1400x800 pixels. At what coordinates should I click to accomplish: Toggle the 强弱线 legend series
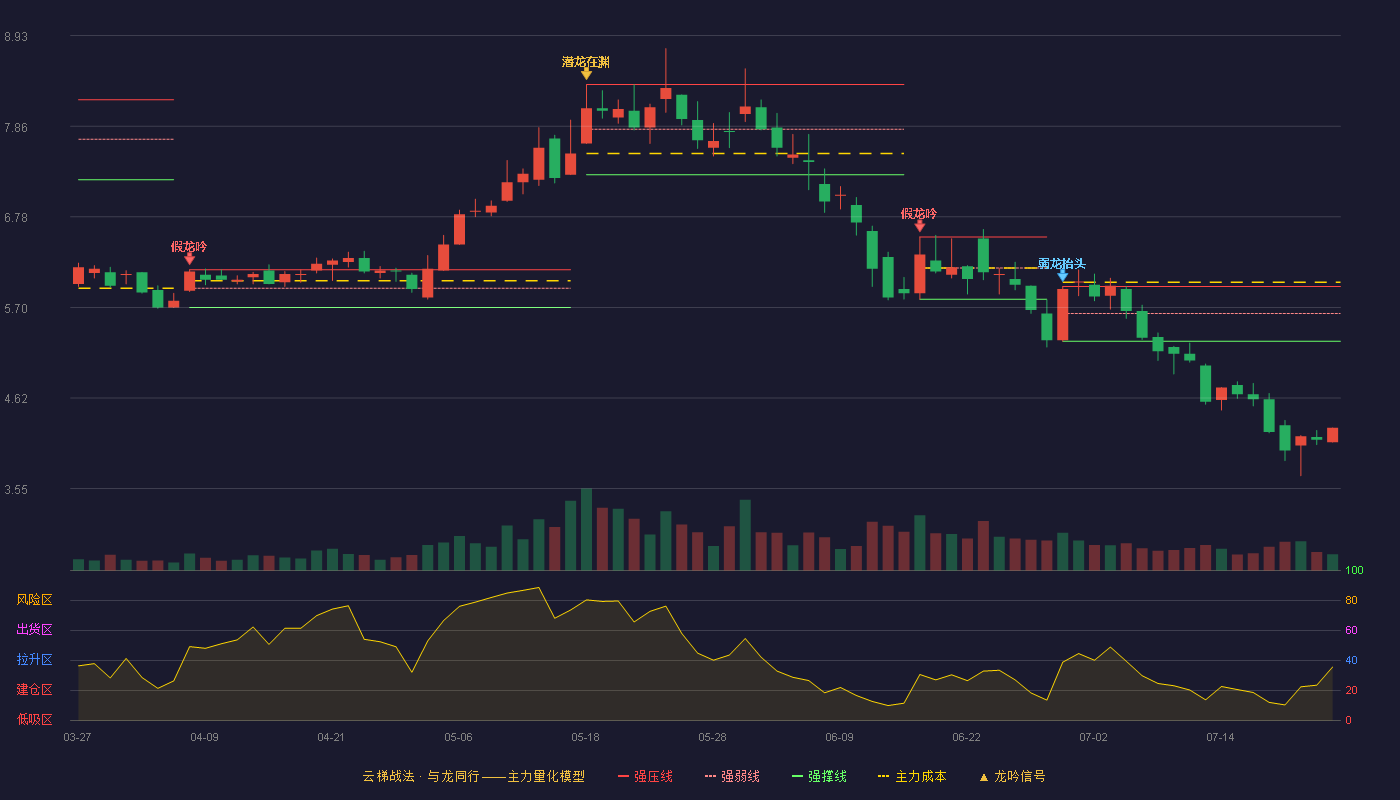pos(732,776)
